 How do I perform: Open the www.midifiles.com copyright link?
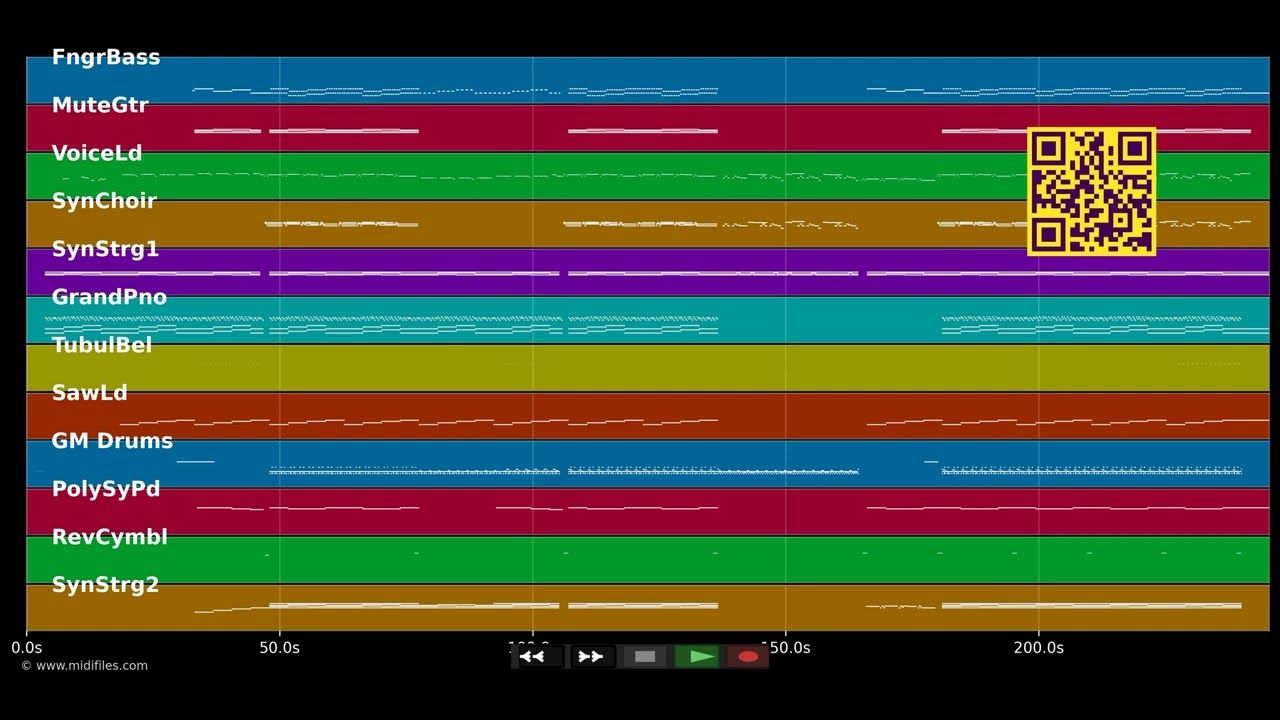(x=84, y=666)
